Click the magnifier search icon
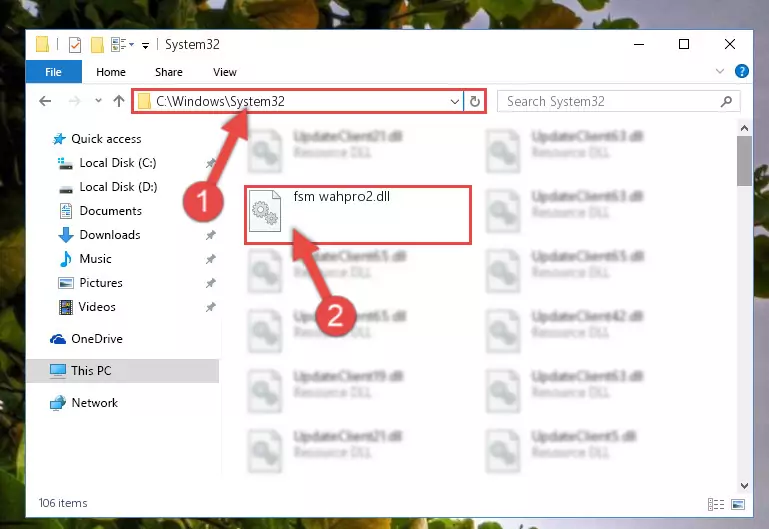 726,101
